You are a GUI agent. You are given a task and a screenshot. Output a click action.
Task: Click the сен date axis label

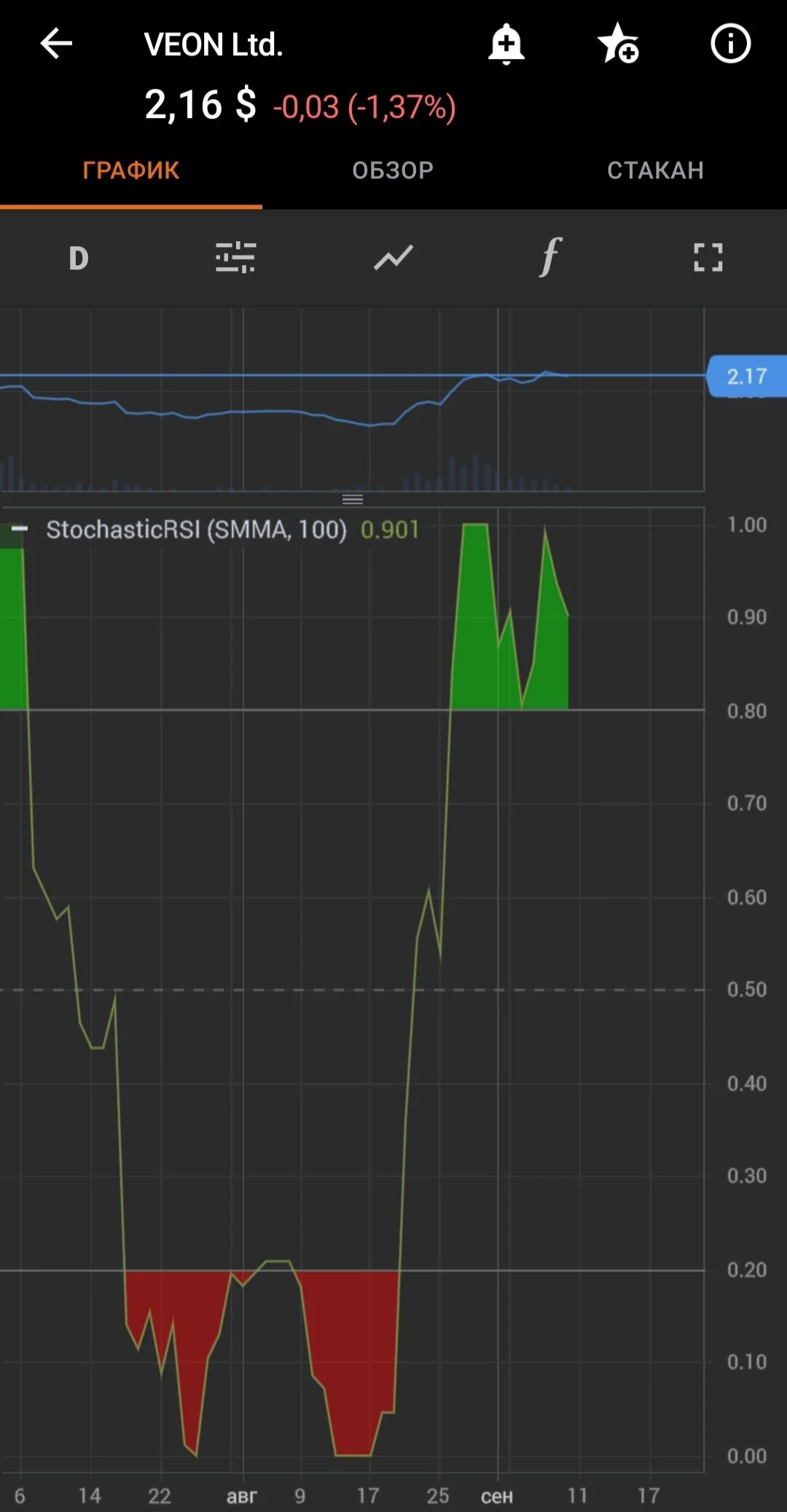[x=497, y=1496]
